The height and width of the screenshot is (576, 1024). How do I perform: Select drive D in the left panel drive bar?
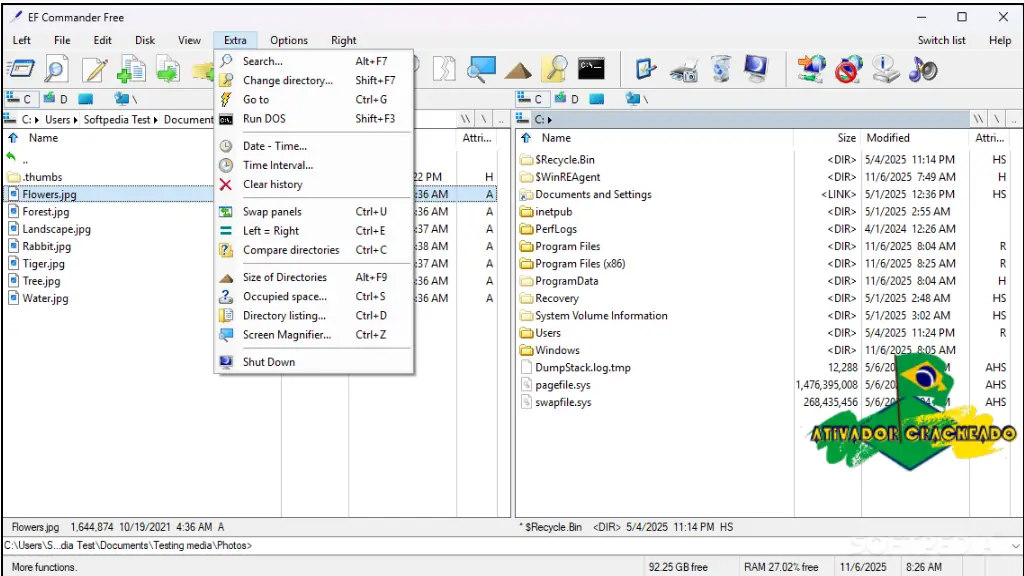[56, 99]
